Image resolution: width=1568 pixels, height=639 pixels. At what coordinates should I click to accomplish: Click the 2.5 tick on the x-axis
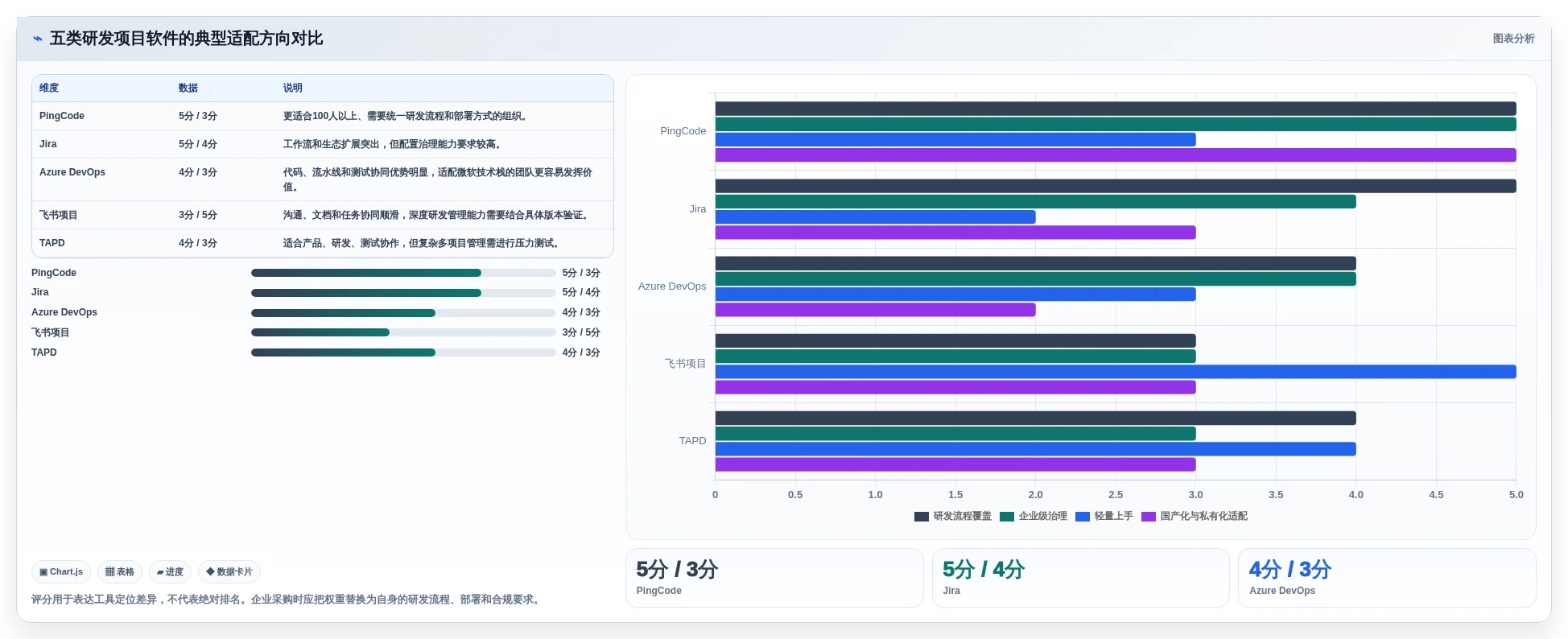(x=1116, y=495)
